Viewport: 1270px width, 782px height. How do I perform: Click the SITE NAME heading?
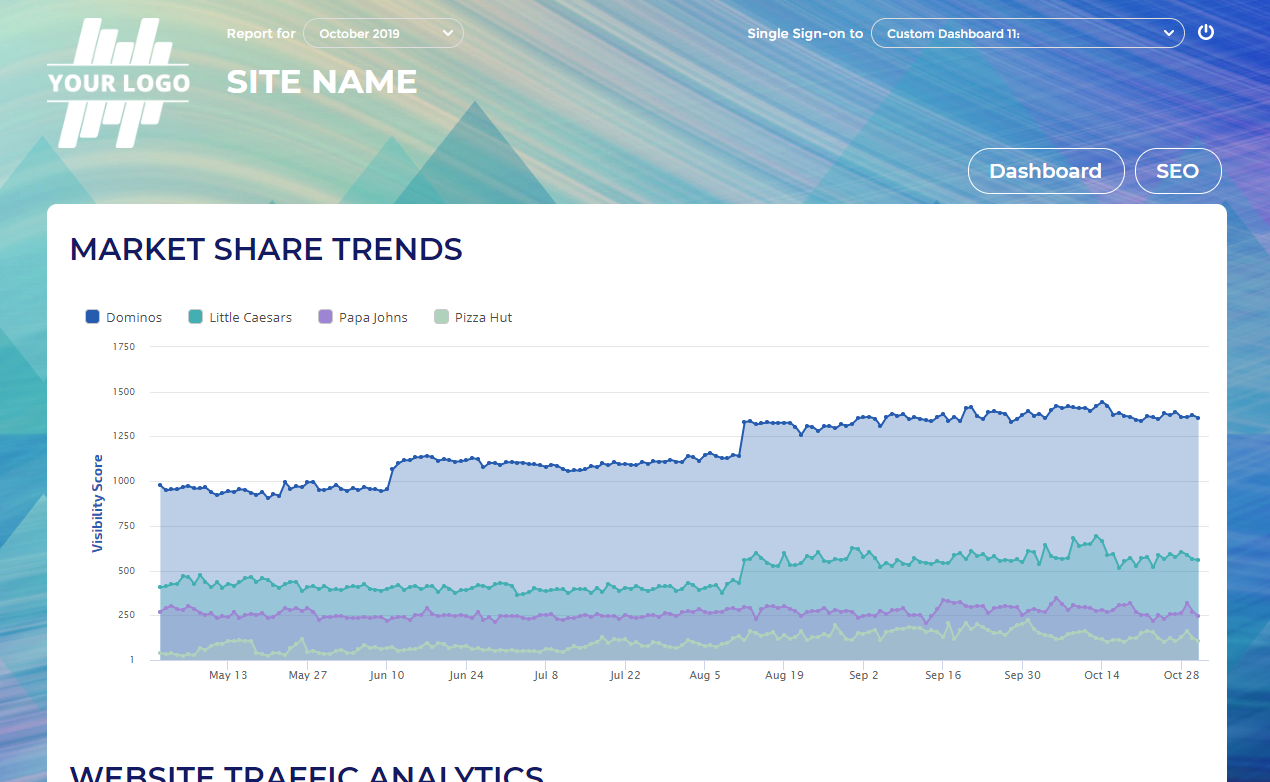click(x=321, y=82)
